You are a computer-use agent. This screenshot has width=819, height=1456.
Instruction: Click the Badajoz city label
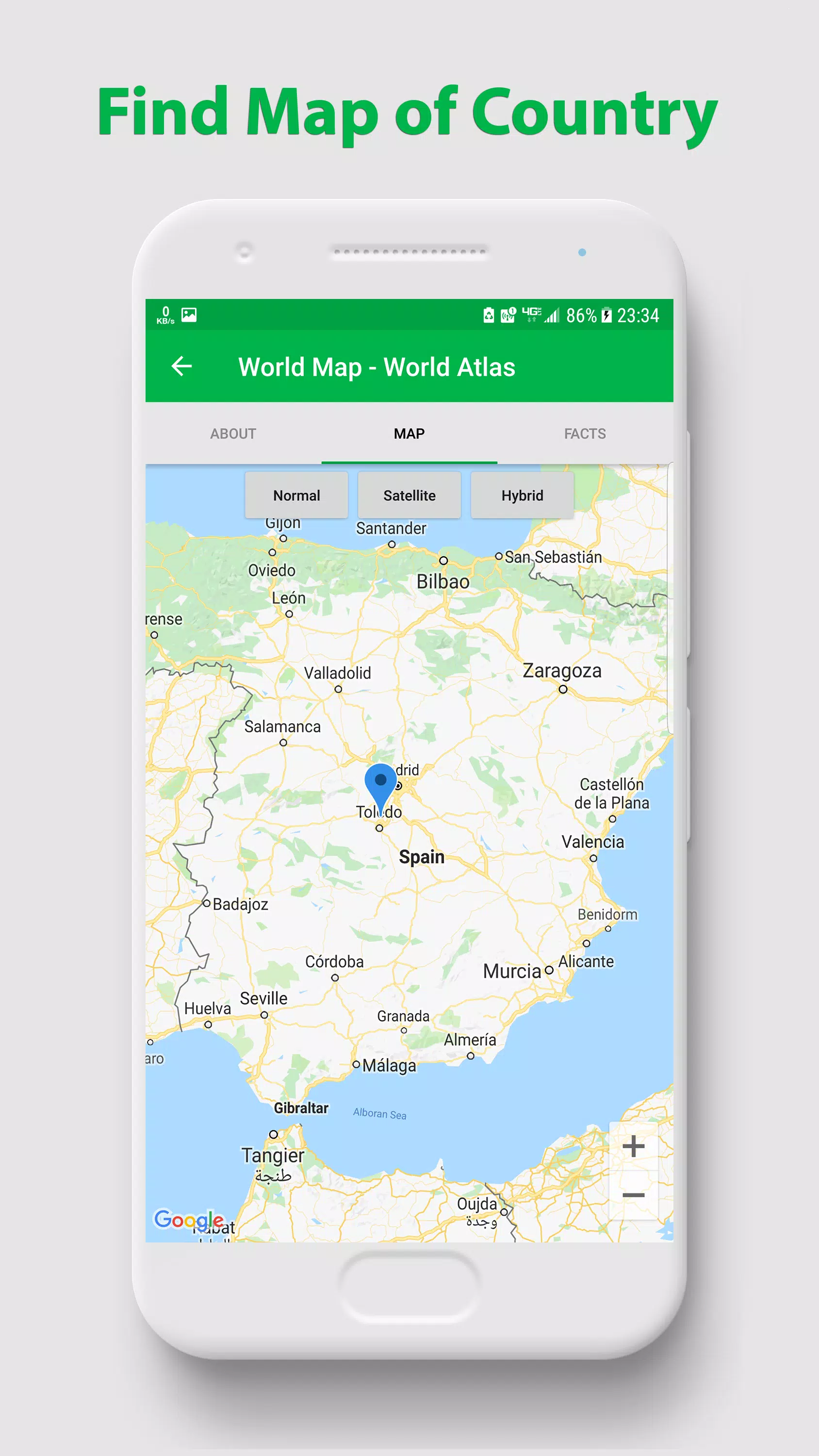tap(241, 905)
